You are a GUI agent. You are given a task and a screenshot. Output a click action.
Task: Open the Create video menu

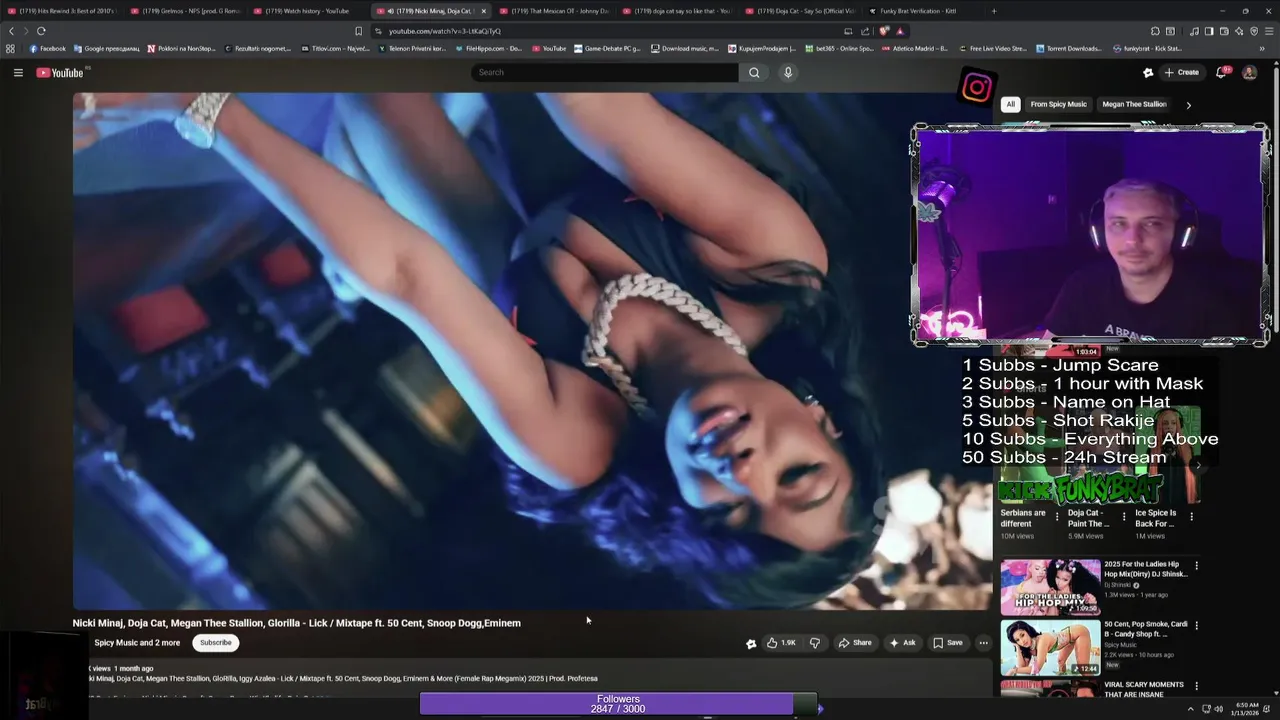click(1181, 72)
